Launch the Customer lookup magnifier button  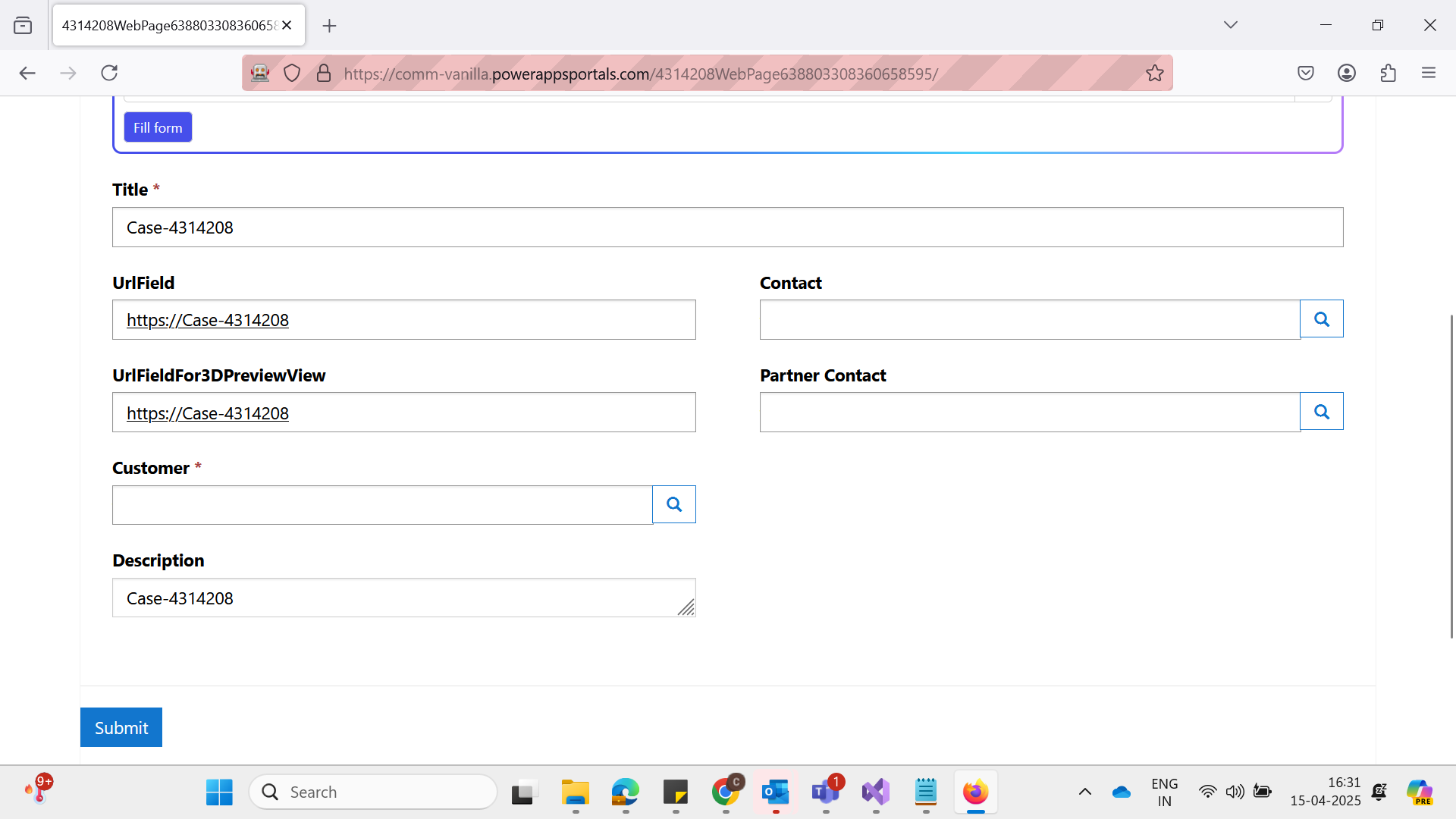[x=673, y=504]
